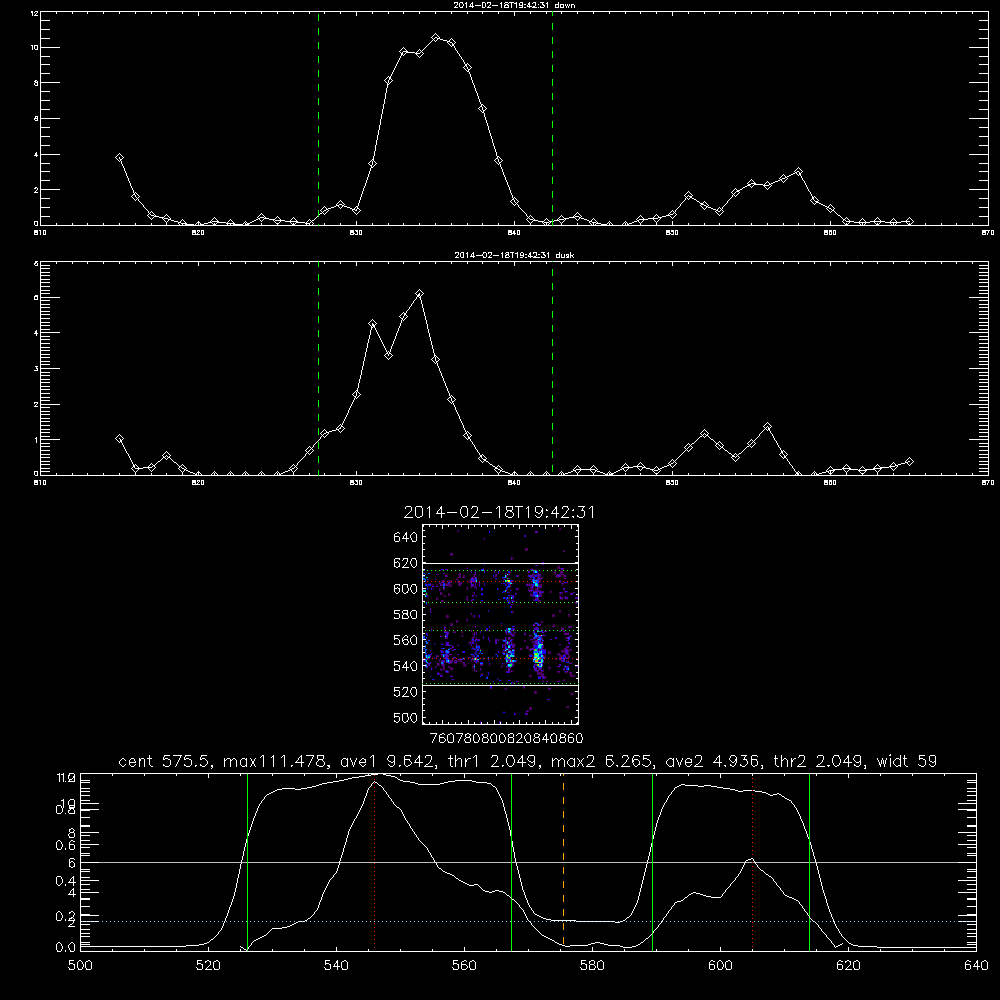Click '540' on the bottom profile plot x-axis
The width and height of the screenshot is (1000, 1000).
tap(336, 966)
